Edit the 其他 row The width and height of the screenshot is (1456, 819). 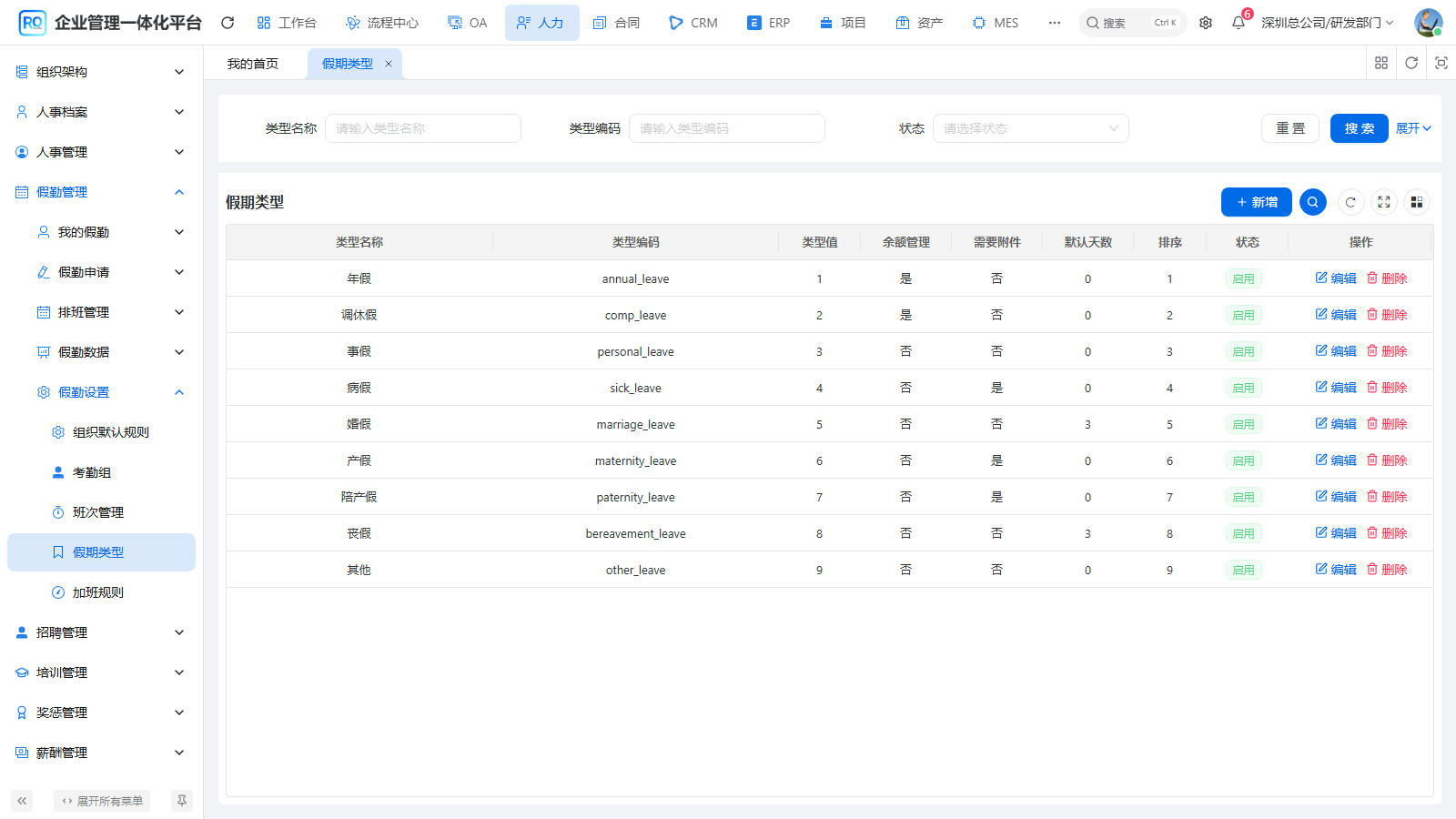(x=1336, y=570)
